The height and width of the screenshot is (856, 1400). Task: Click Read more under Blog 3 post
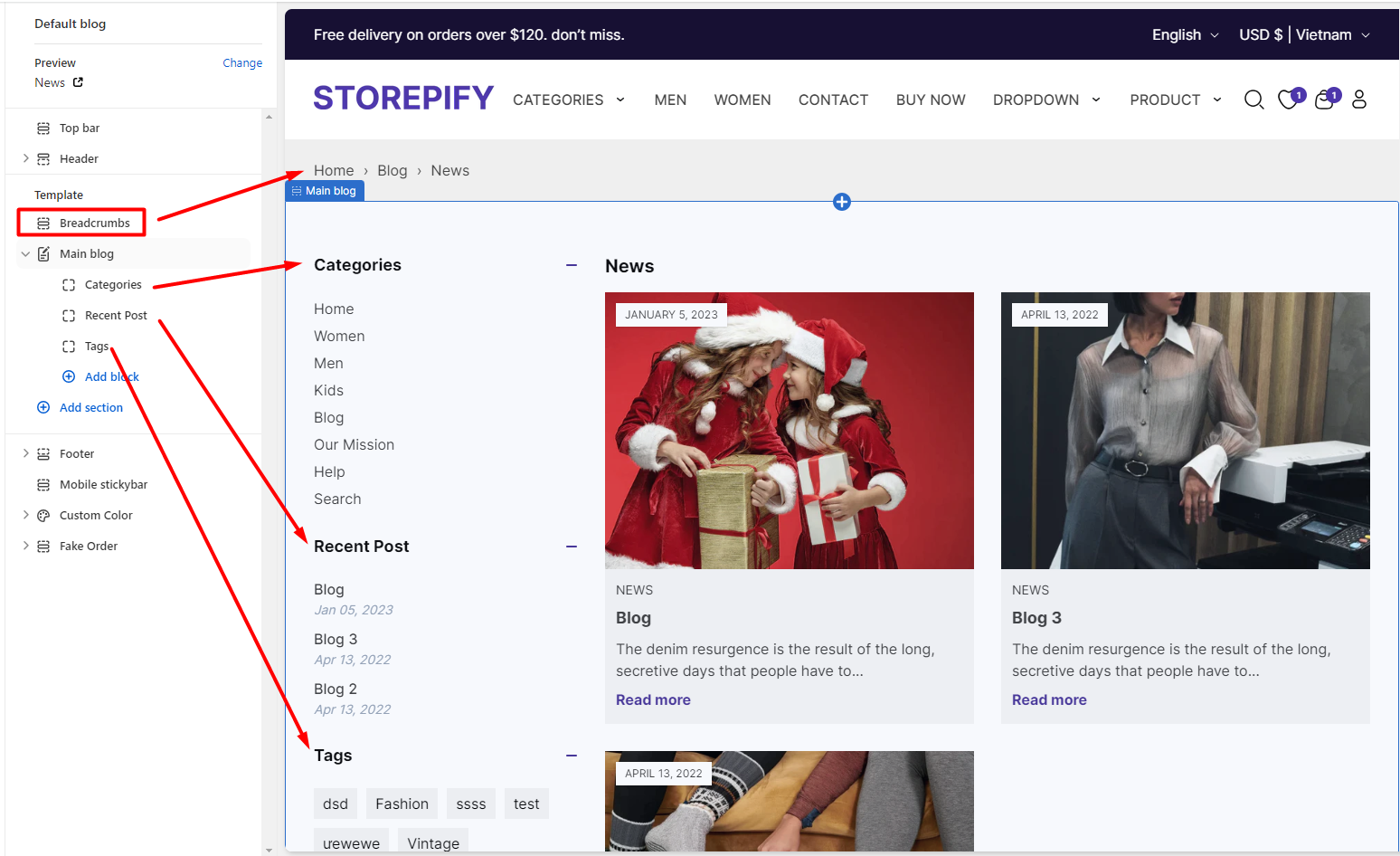pos(1049,700)
